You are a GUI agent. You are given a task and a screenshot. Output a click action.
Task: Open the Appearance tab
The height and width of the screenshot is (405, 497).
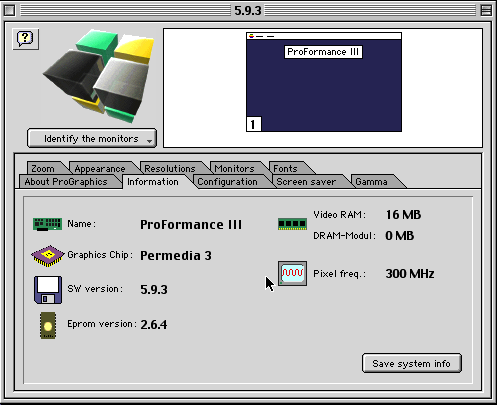coord(100,168)
